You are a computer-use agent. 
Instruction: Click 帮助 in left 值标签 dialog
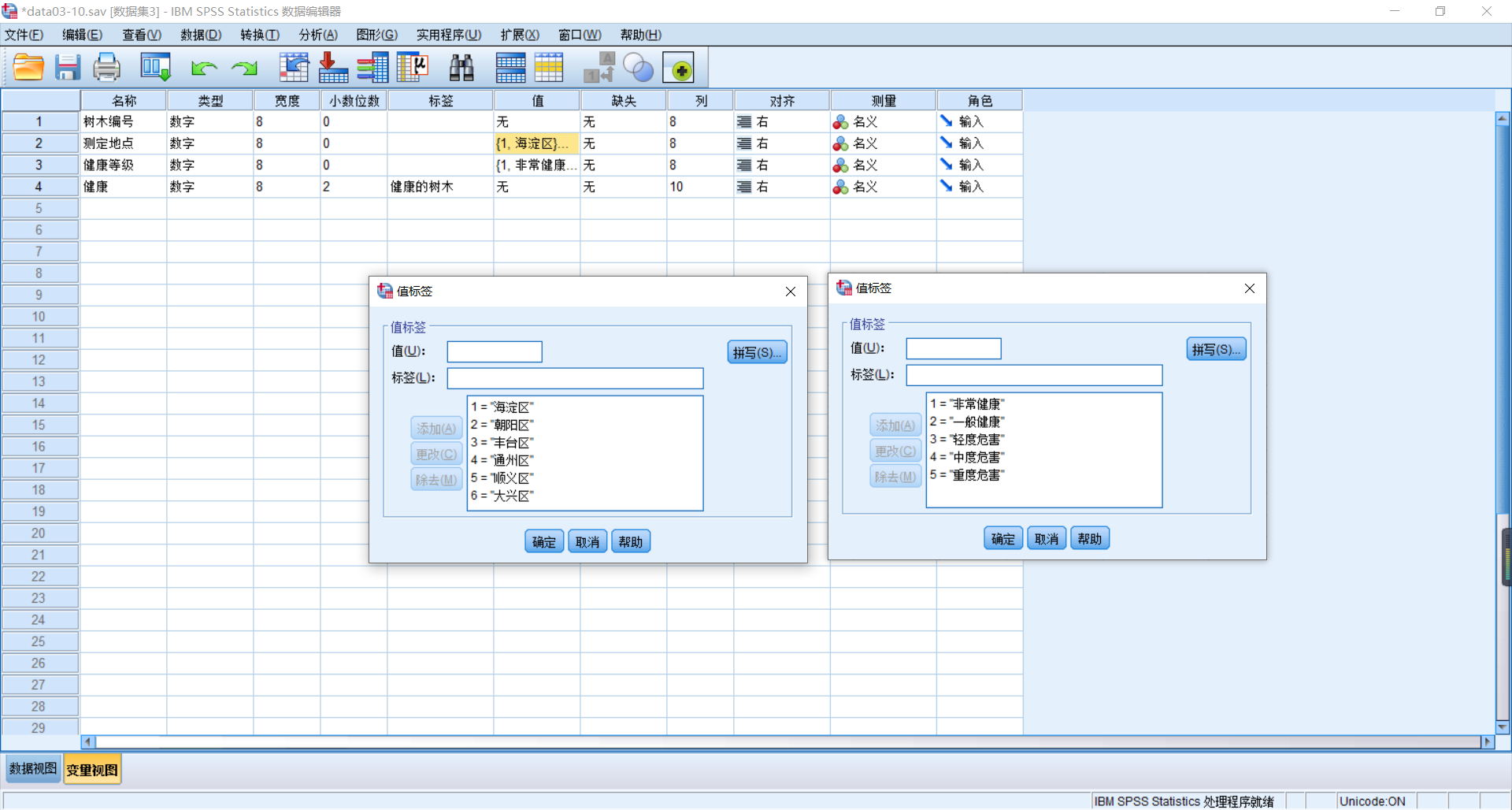pyautogui.click(x=631, y=542)
